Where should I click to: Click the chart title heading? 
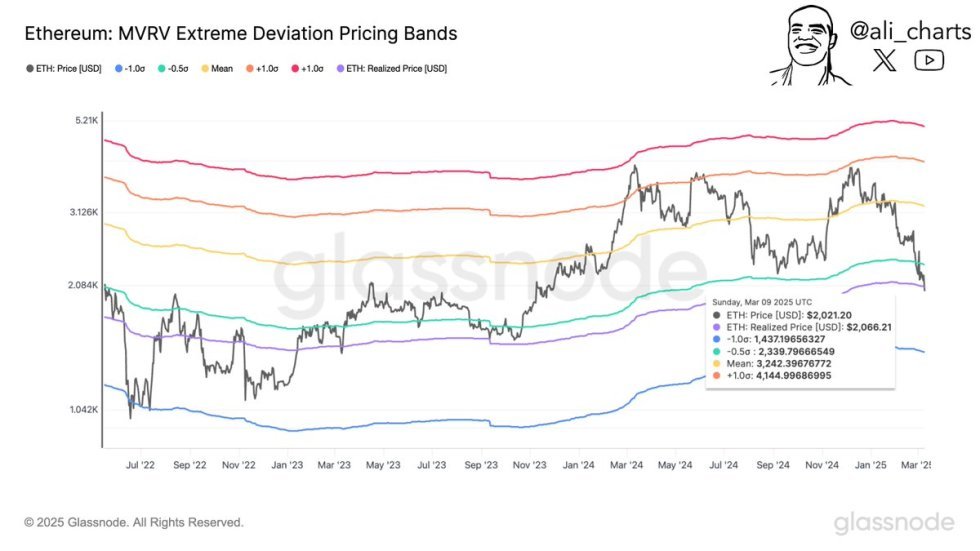(x=239, y=33)
